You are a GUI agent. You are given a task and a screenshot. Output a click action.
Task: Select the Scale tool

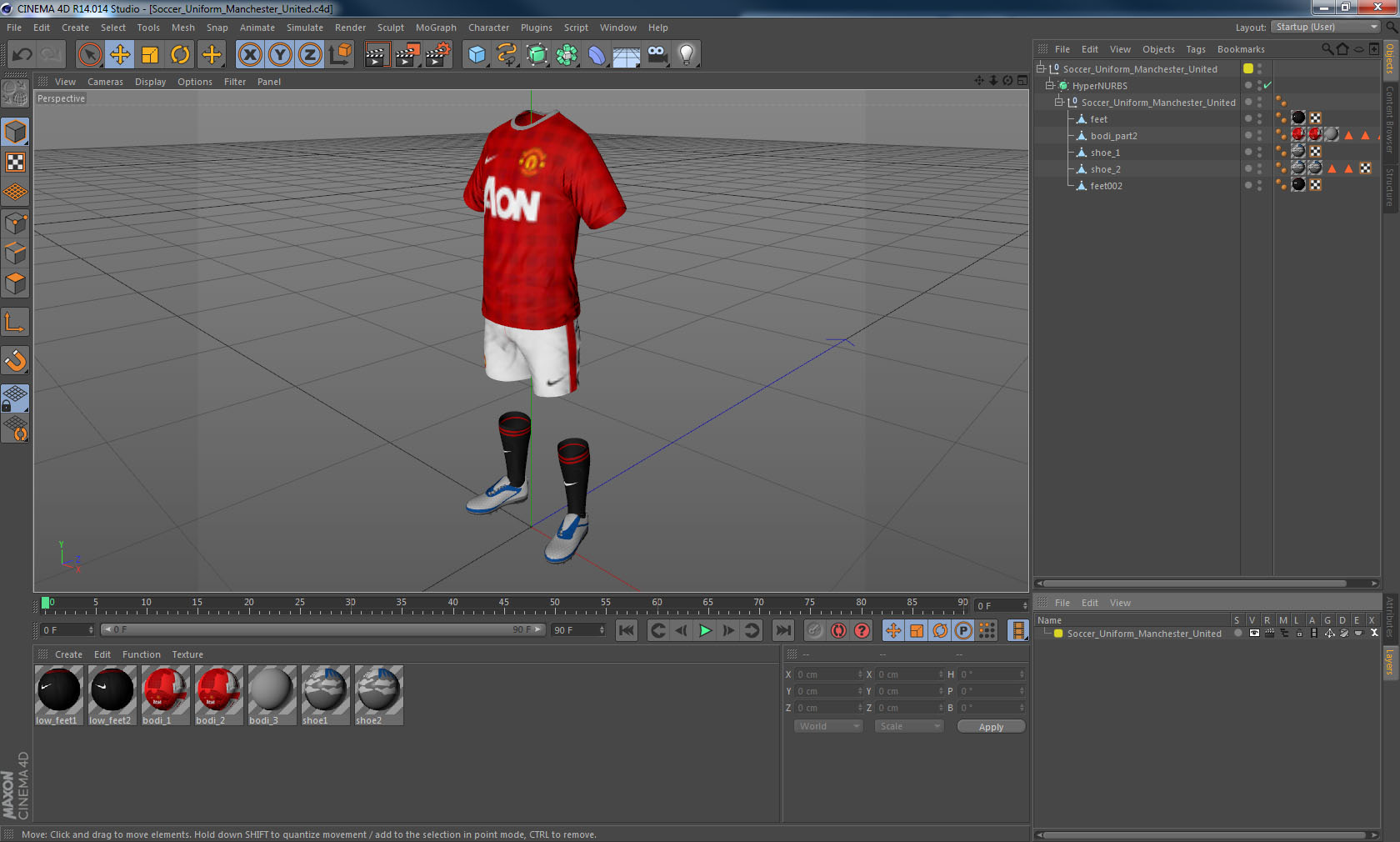150,55
